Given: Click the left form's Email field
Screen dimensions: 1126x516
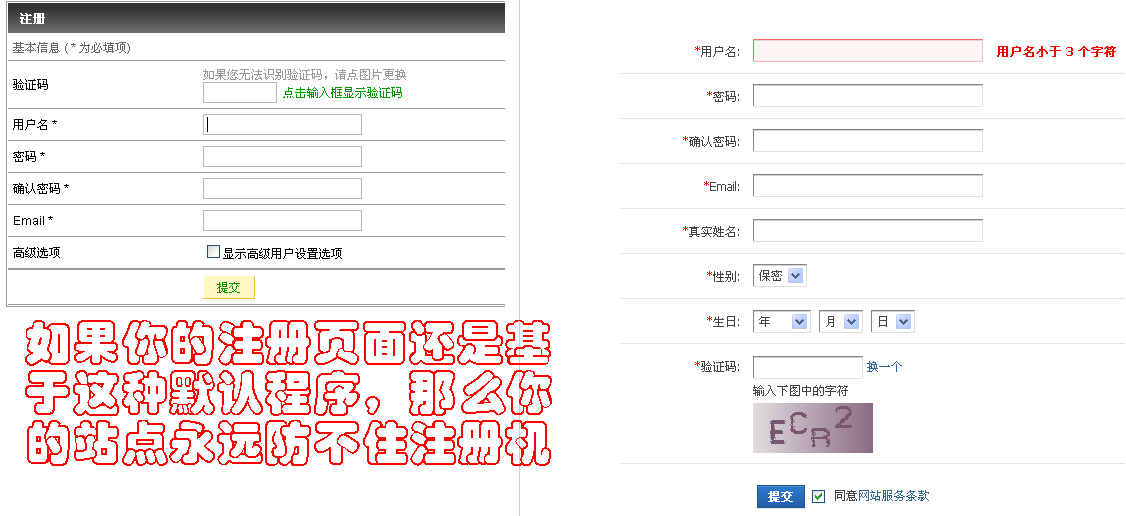Looking at the screenshot, I should coord(282,220).
